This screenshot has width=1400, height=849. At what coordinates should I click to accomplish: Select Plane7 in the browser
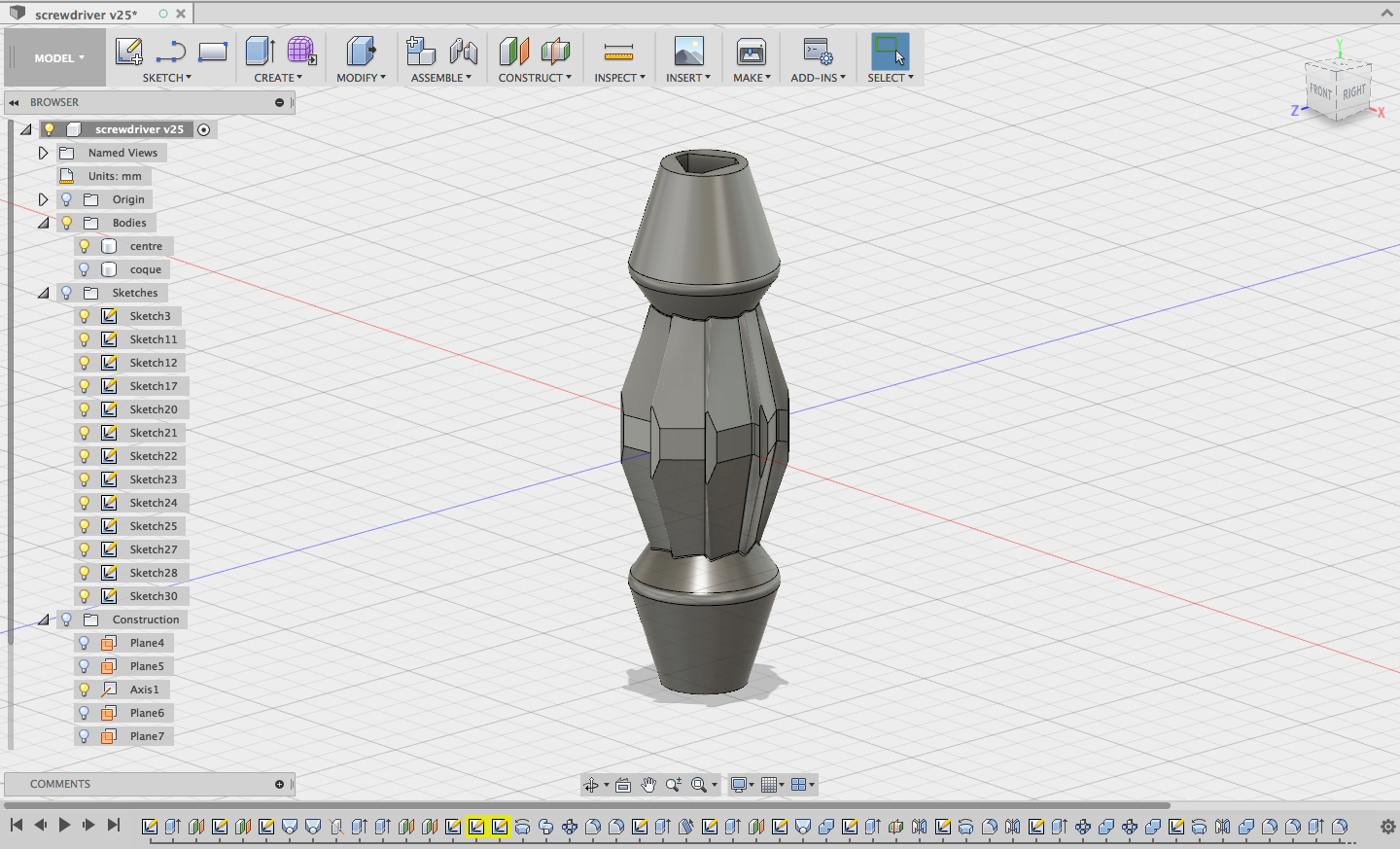tap(147, 736)
